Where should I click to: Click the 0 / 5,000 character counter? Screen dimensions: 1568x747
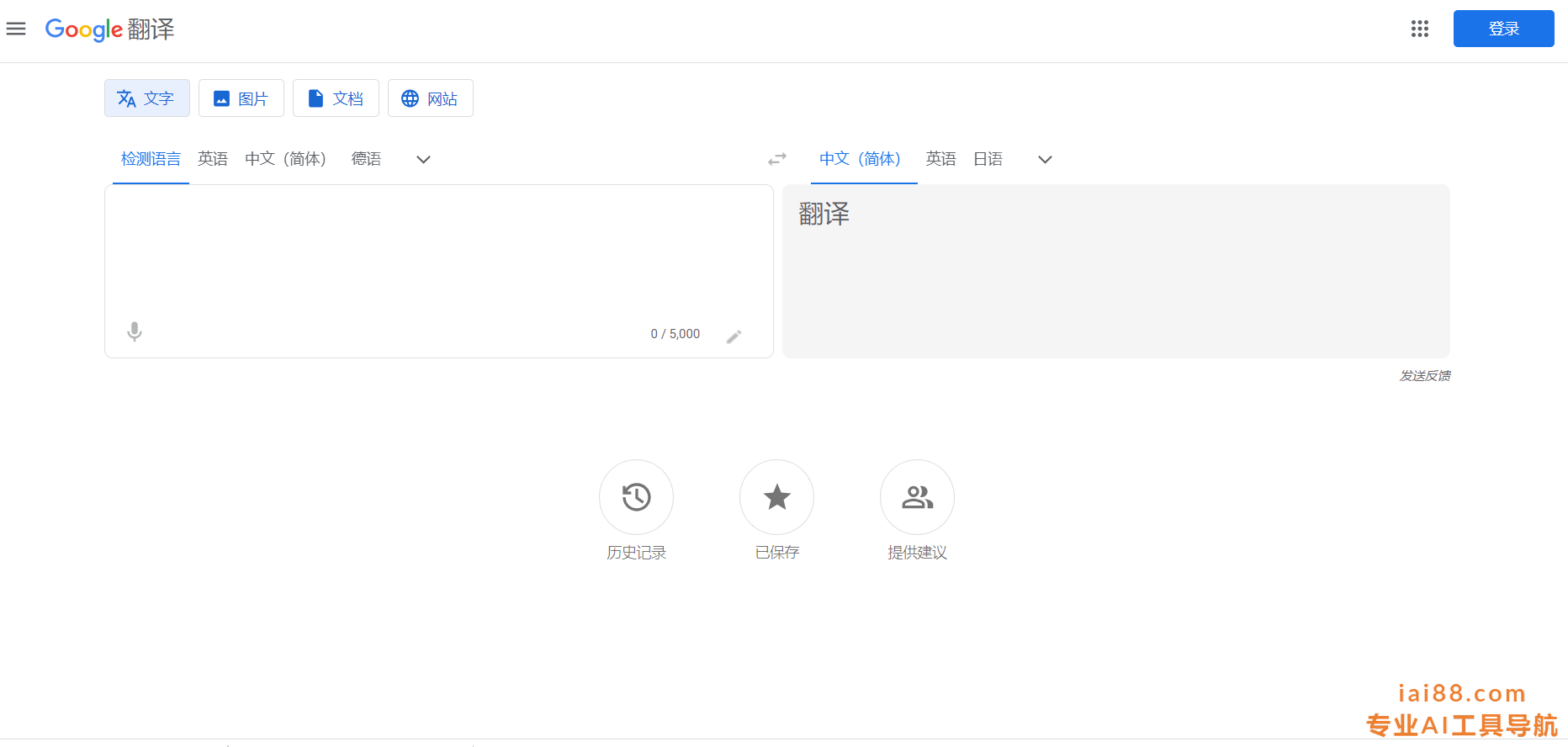(675, 334)
